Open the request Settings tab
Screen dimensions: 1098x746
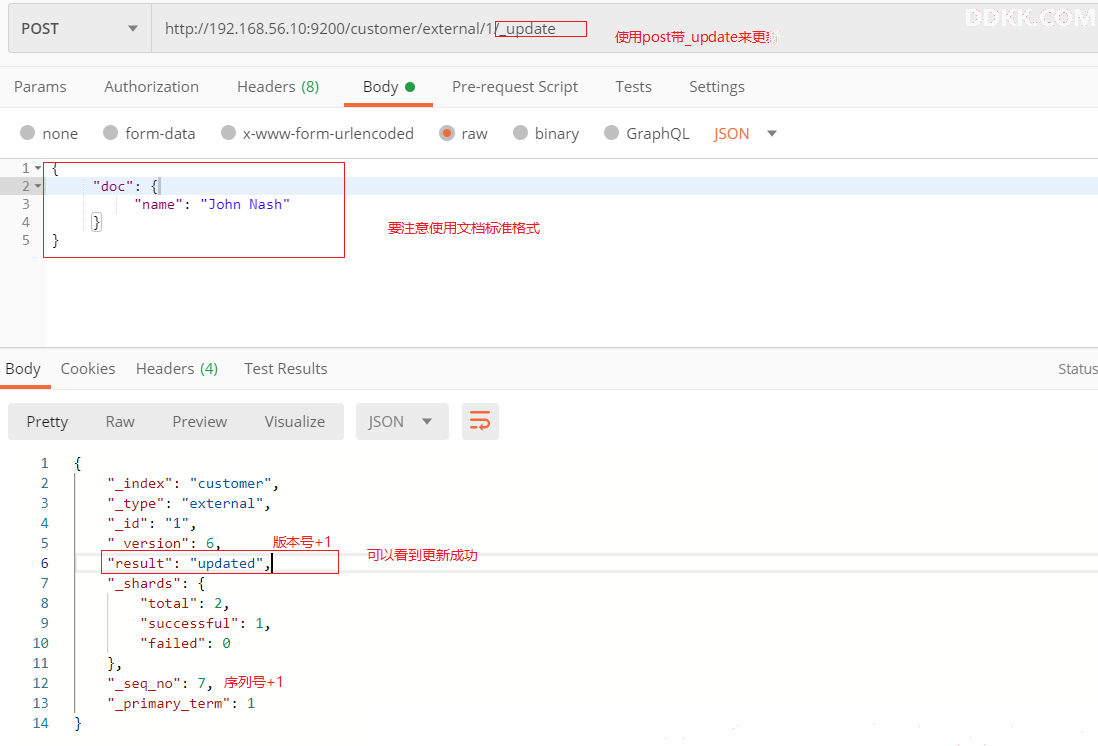pyautogui.click(x=716, y=87)
